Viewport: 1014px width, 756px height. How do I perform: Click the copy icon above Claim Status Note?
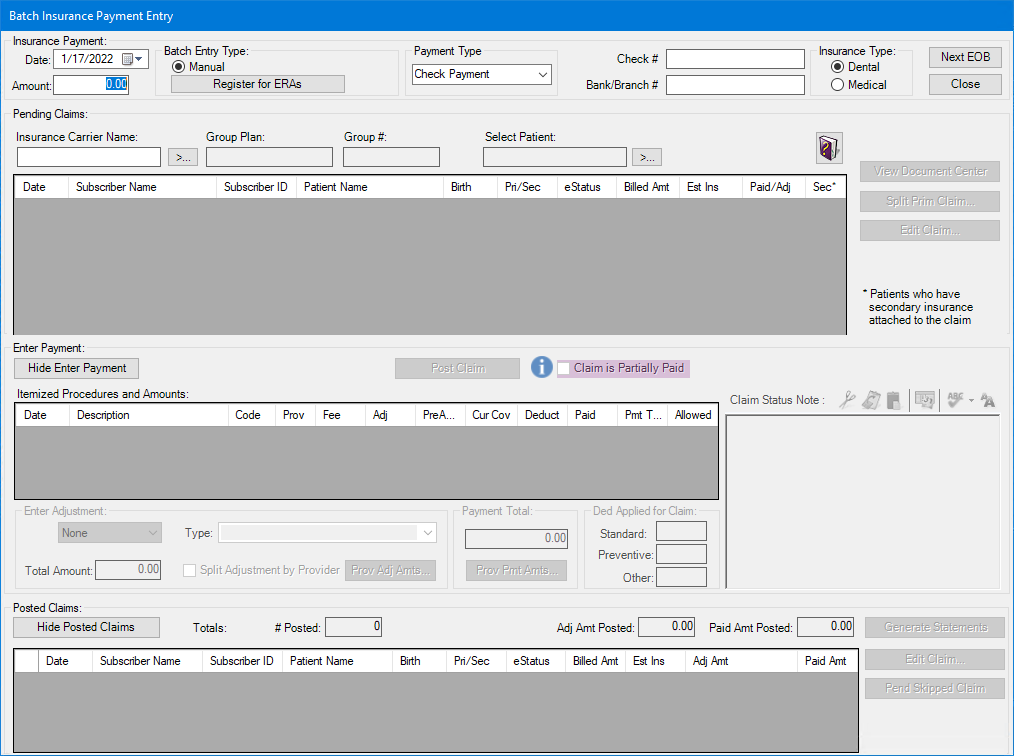871,400
